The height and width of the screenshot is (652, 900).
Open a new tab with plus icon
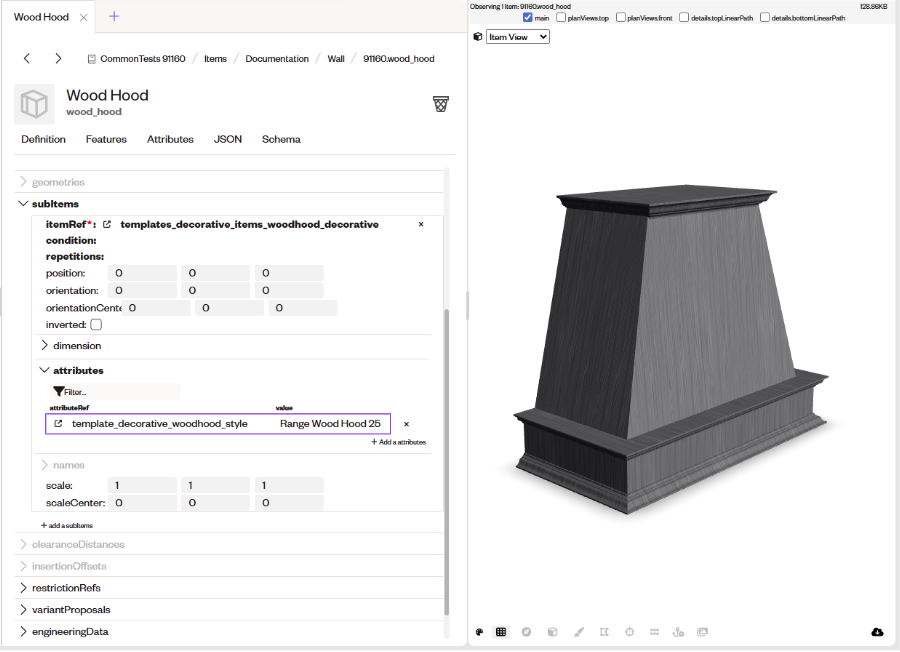click(x=114, y=16)
